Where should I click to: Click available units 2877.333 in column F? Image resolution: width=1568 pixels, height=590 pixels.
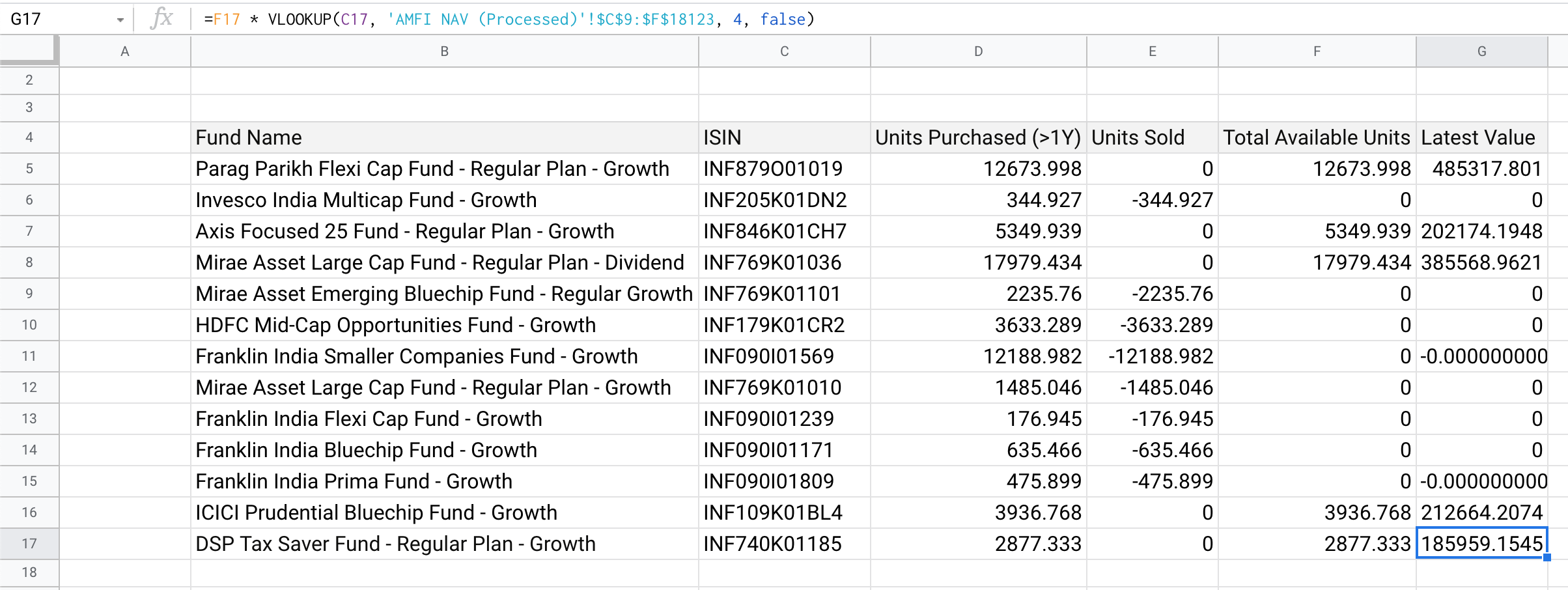tap(1317, 544)
